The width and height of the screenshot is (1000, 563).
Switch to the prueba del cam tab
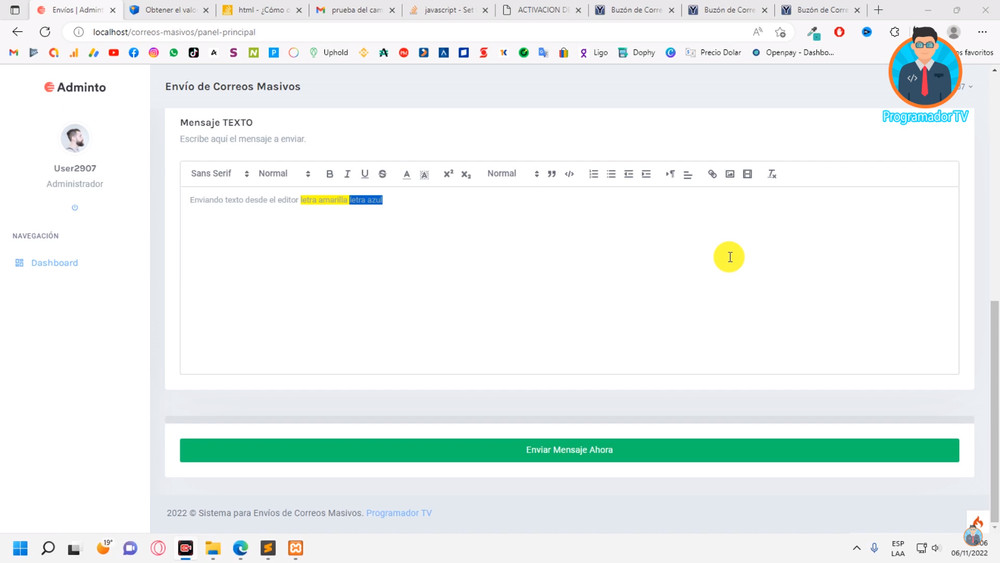(x=356, y=10)
